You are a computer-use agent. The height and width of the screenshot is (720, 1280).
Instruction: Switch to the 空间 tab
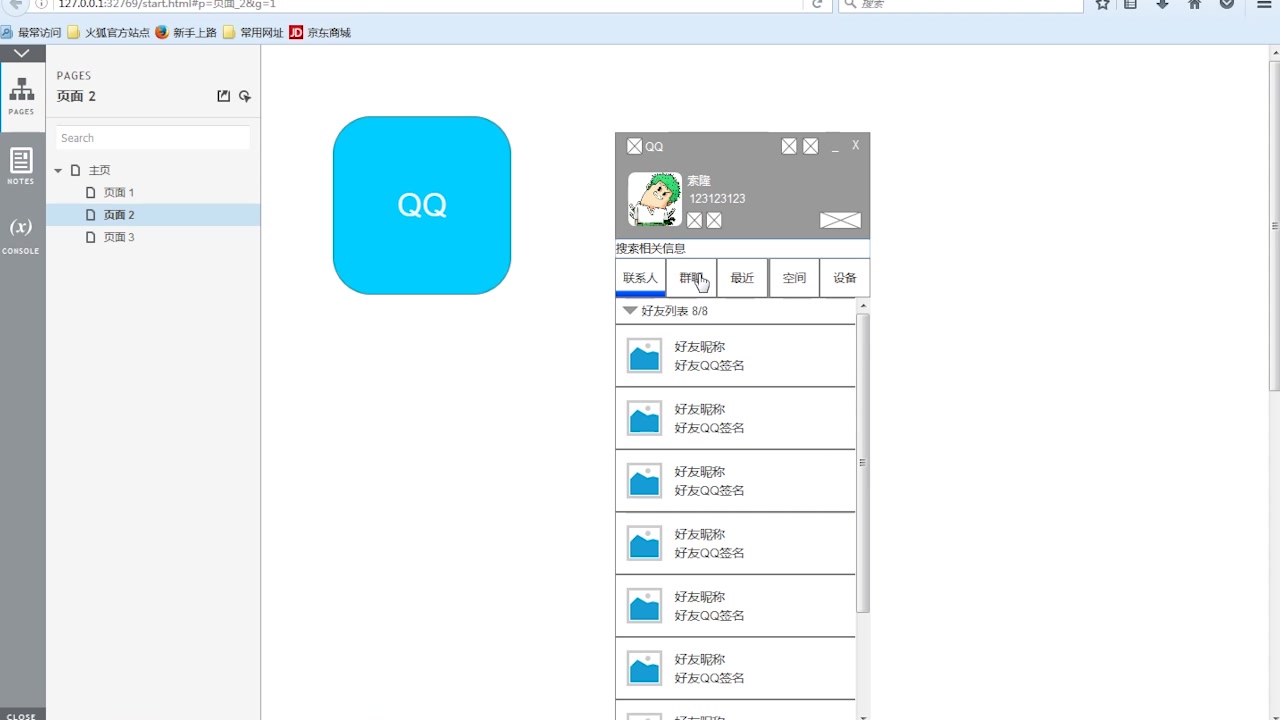794,278
